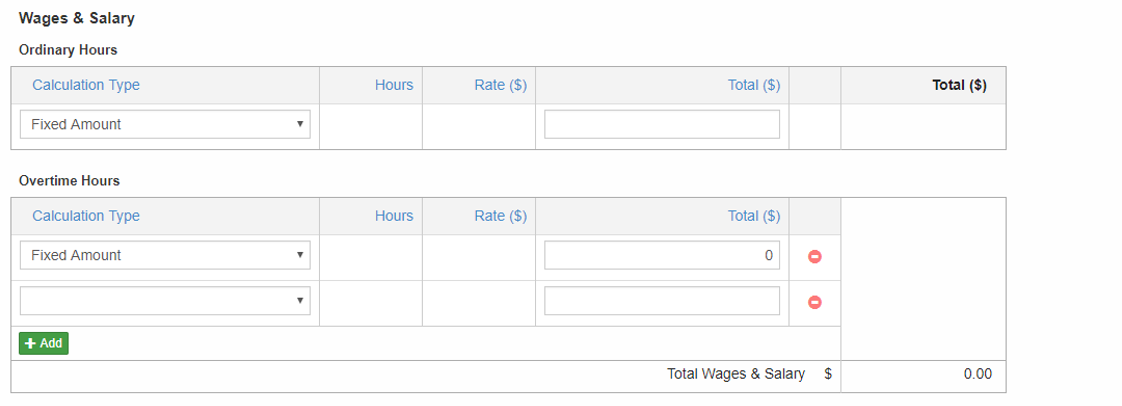The image size is (1122, 406).
Task: Remove the Fixed Amount overtime row
Action: coord(814,256)
